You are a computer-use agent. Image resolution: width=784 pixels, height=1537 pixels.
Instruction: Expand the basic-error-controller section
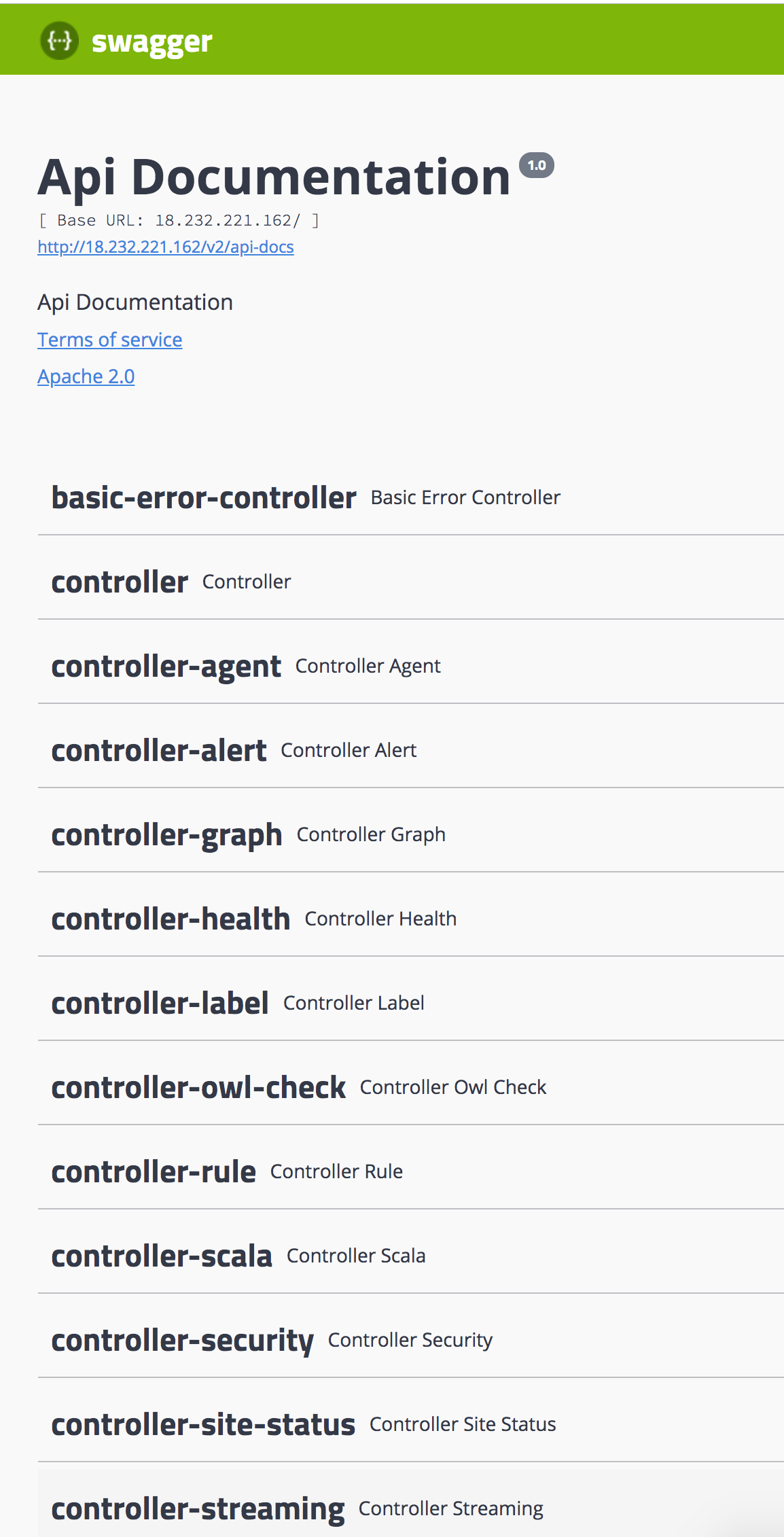click(x=204, y=498)
